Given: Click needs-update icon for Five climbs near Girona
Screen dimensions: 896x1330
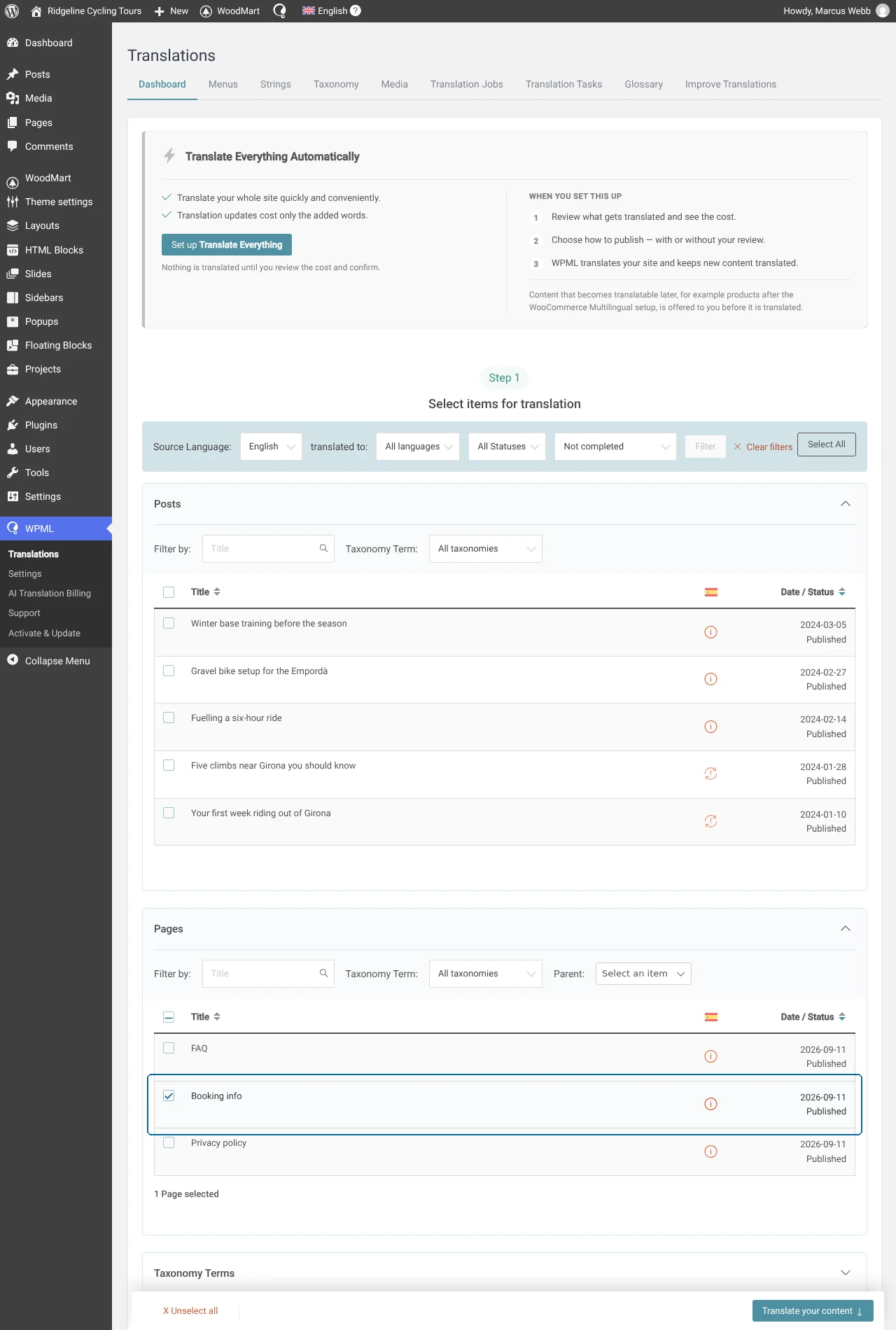Looking at the screenshot, I should (x=710, y=773).
